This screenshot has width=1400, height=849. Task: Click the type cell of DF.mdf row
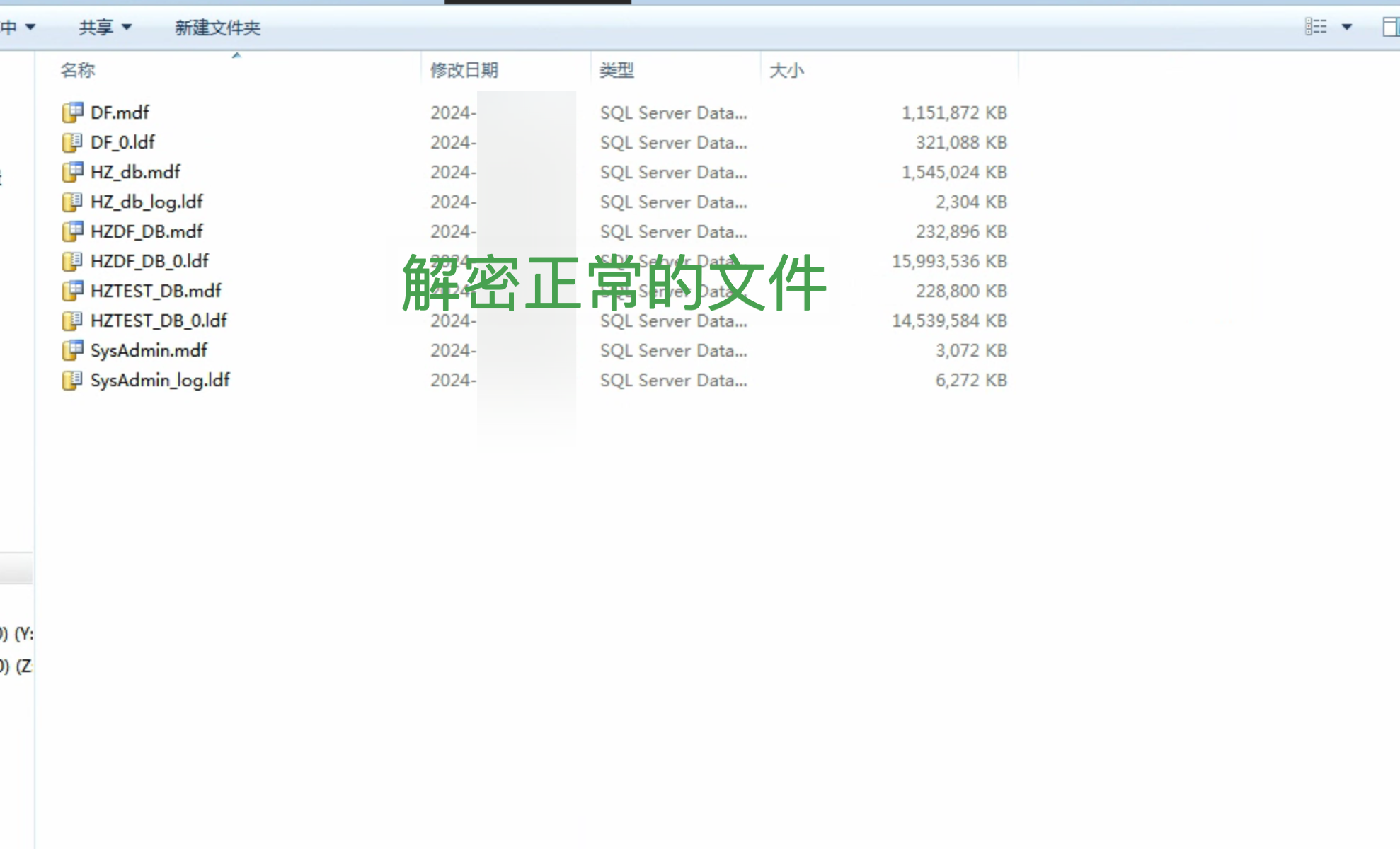673,112
